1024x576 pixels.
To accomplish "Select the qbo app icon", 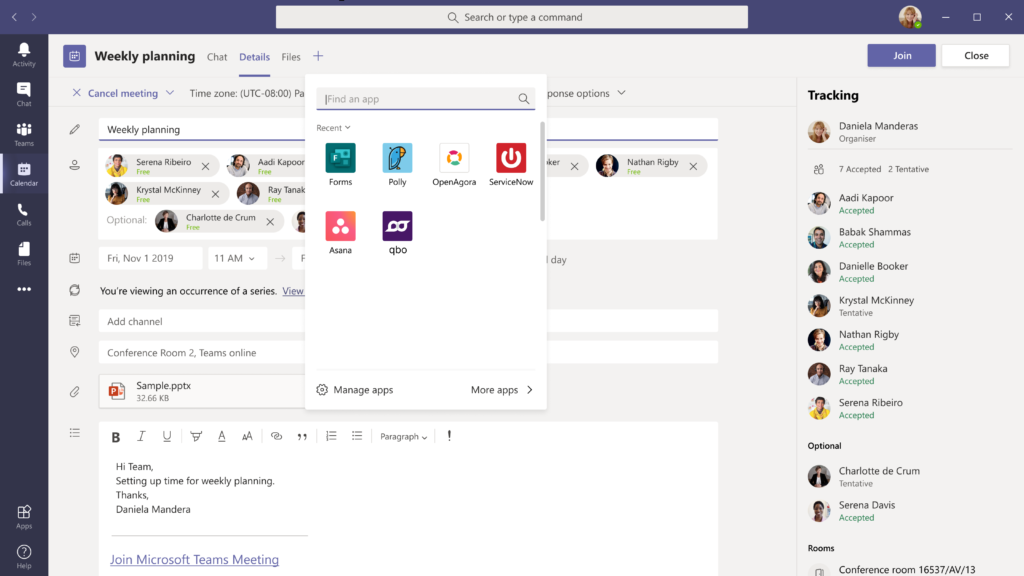I will click(x=397, y=227).
